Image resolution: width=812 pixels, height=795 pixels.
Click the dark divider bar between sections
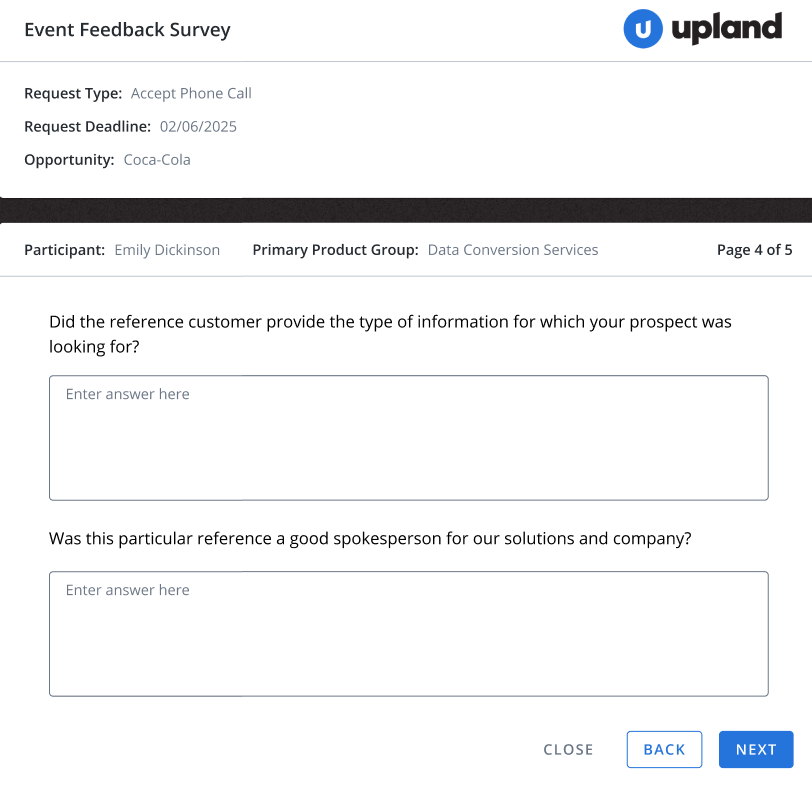point(406,210)
